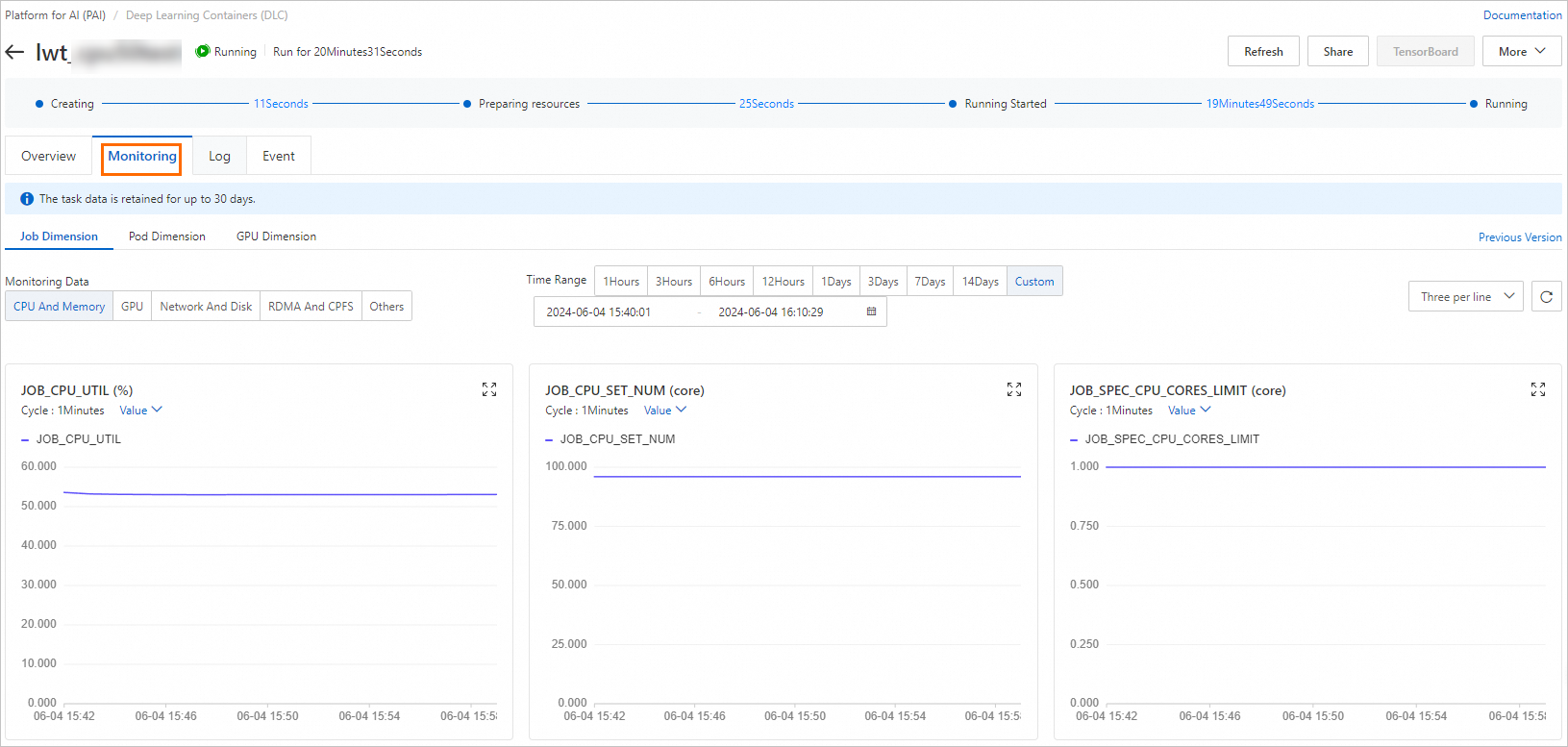Click the 11Seconds duration text

281,104
